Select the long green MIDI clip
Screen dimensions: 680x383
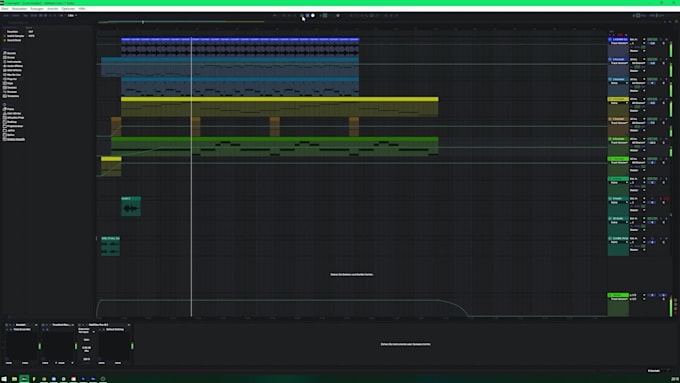275,146
